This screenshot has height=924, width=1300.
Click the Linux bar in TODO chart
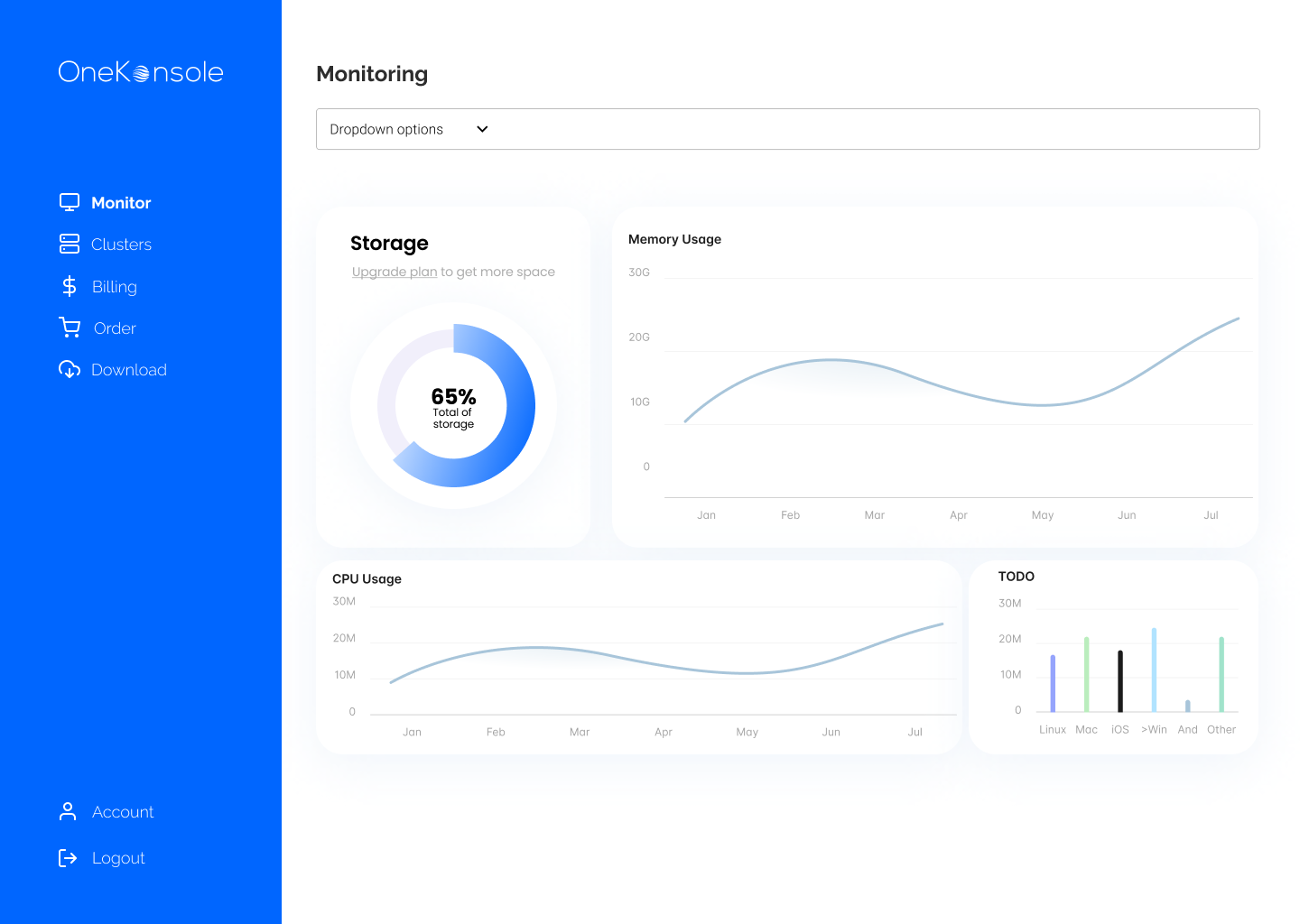tap(1053, 683)
